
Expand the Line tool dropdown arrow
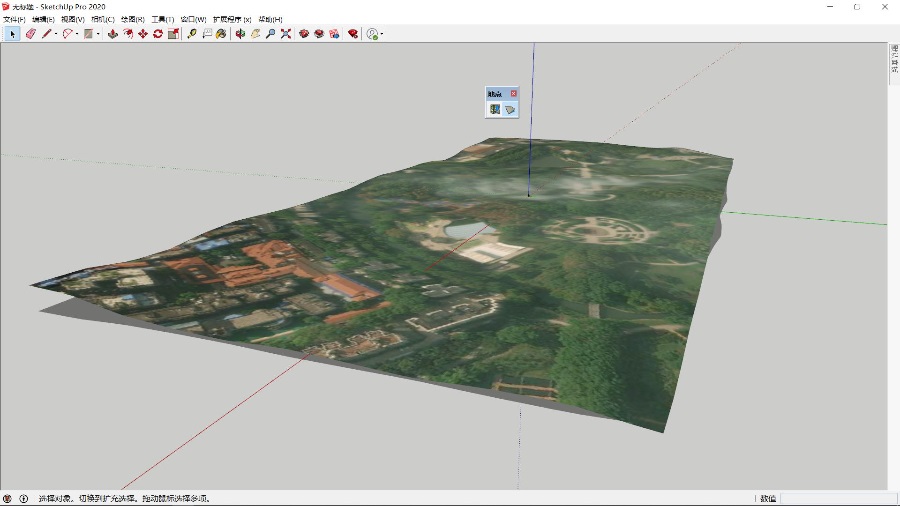(56, 34)
